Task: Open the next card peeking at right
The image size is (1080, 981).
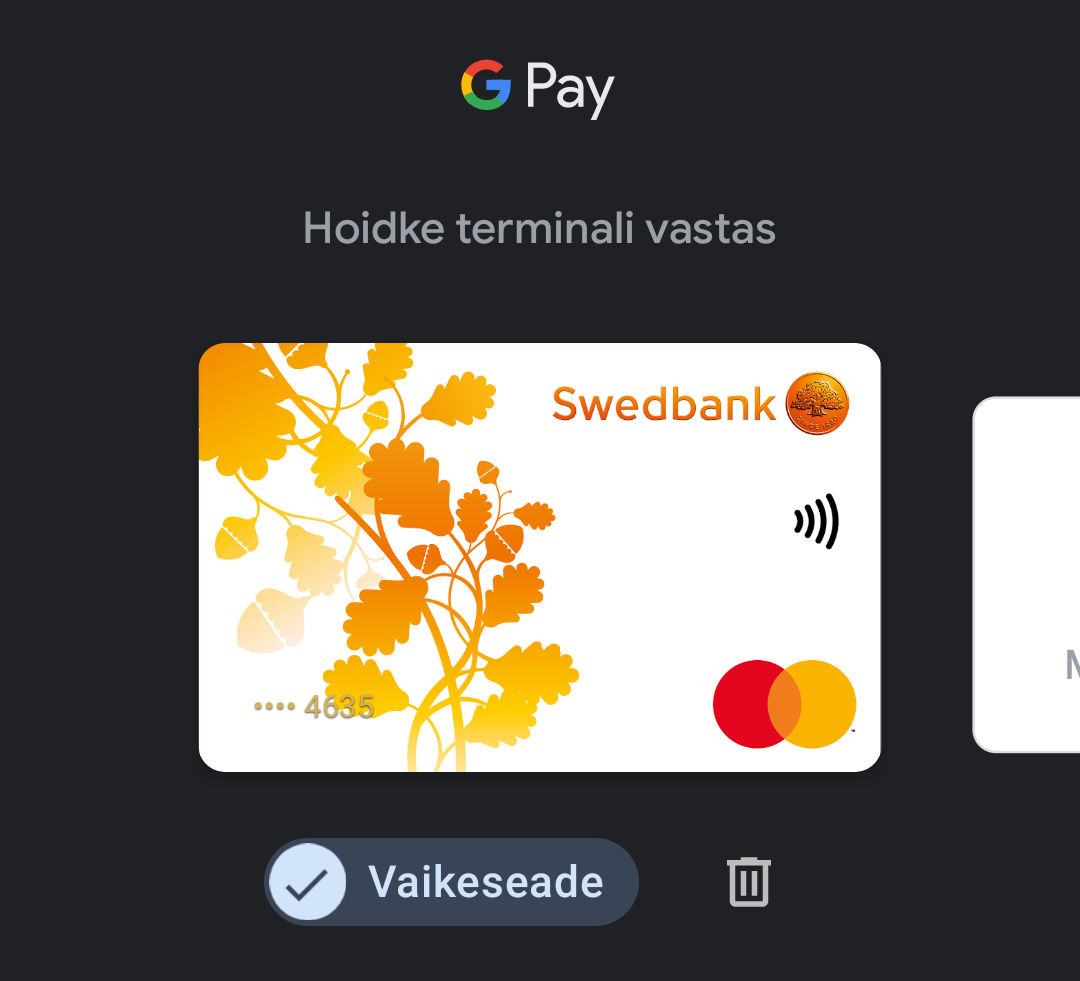Action: point(1026,575)
